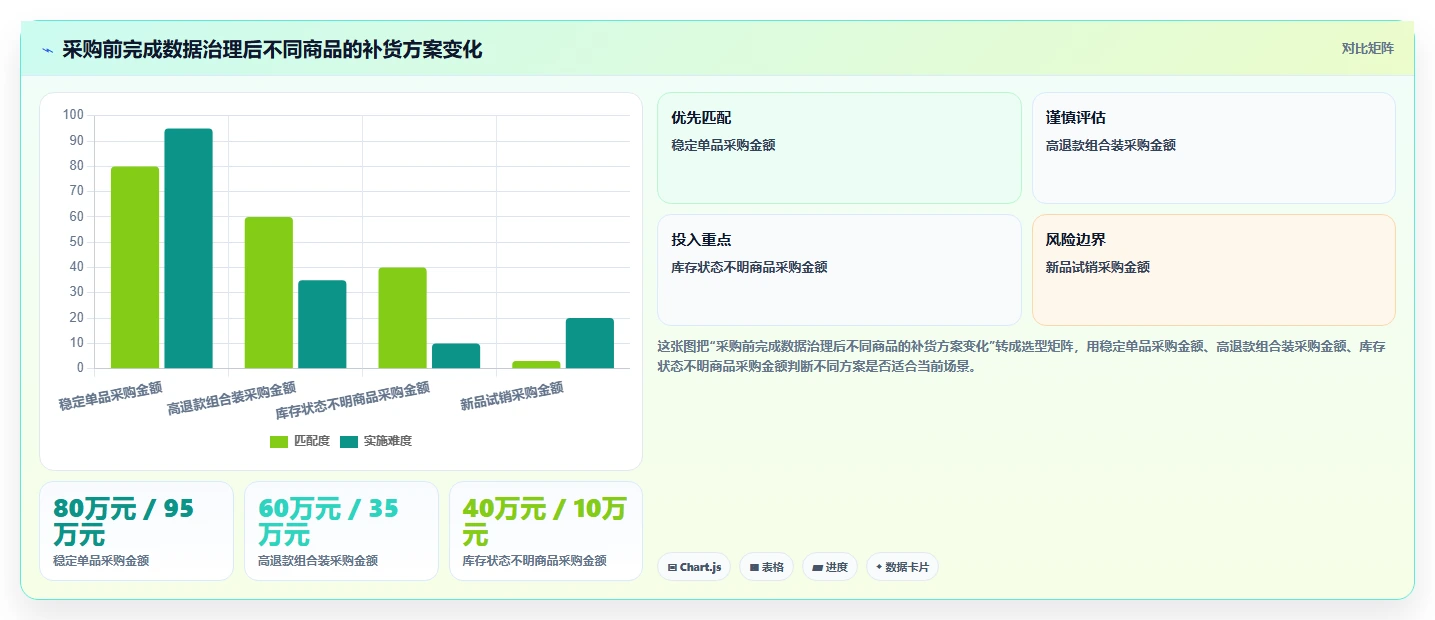This screenshot has height=620, width=1435.
Task: Click the y-axis value 100
Action: coord(73,115)
